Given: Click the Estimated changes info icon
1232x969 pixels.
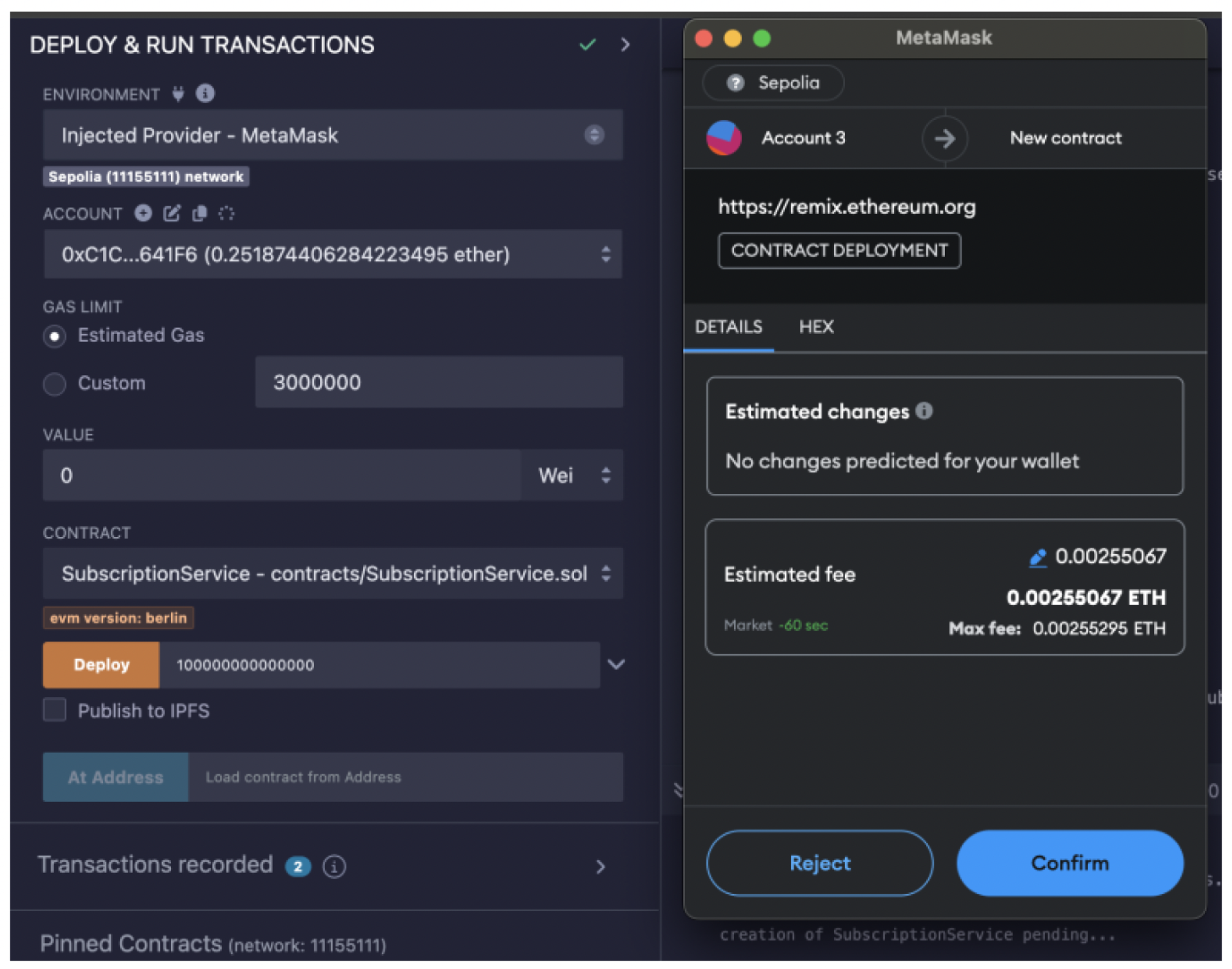Looking at the screenshot, I should point(924,411).
